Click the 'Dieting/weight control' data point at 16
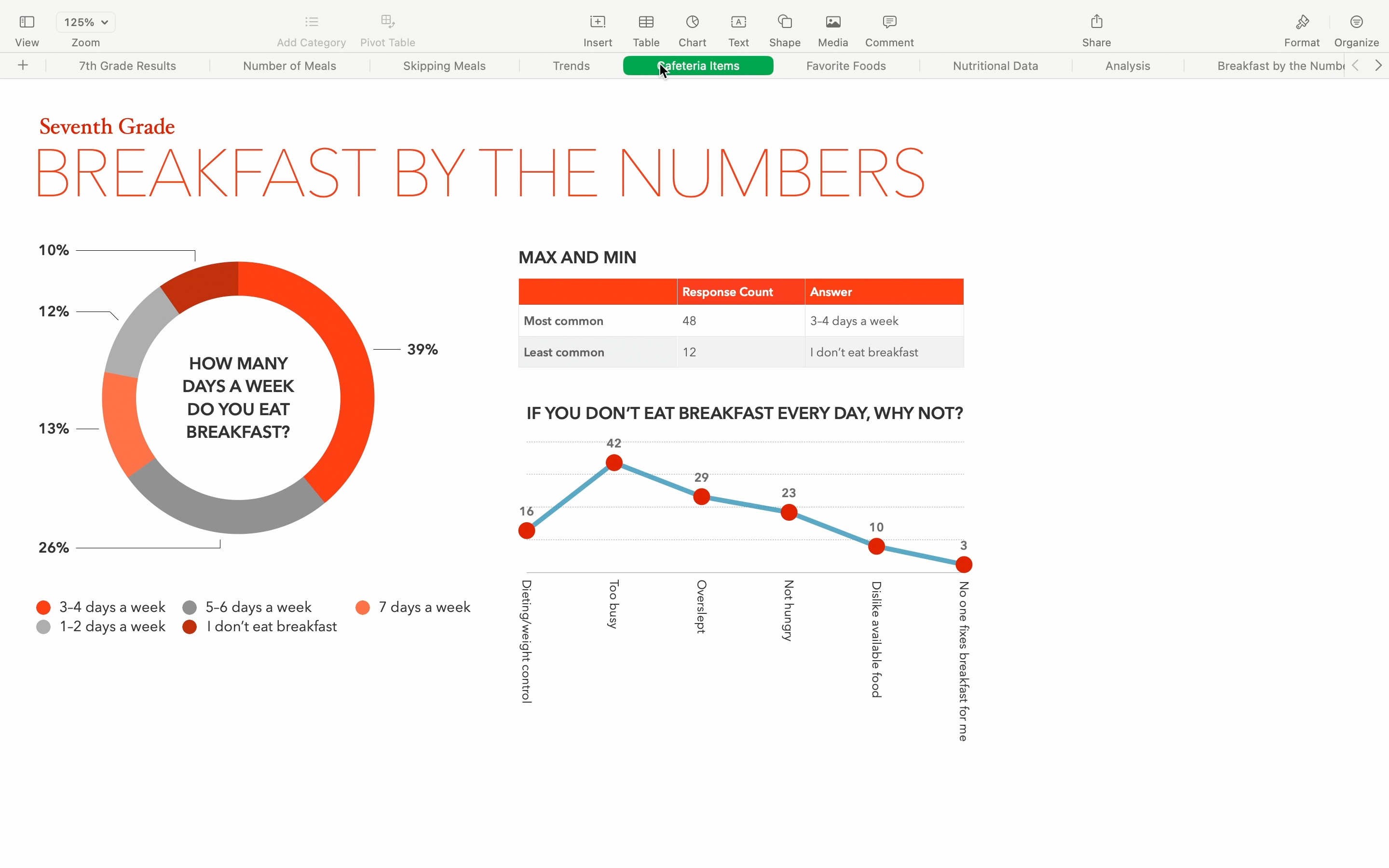The height and width of the screenshot is (868, 1389). [x=527, y=531]
